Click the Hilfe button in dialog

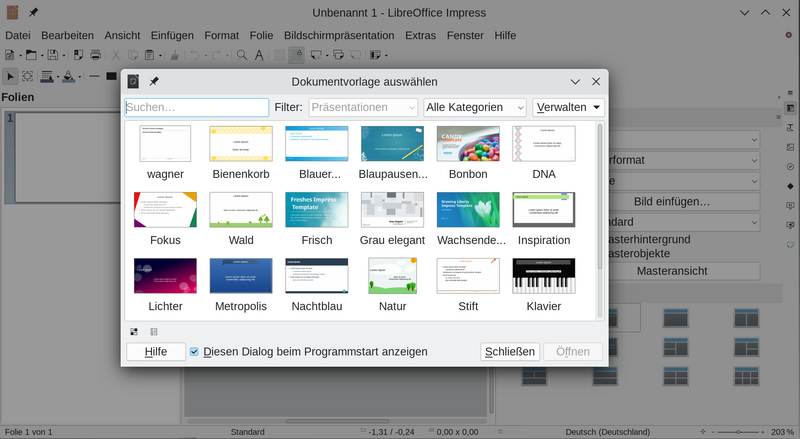tap(156, 352)
